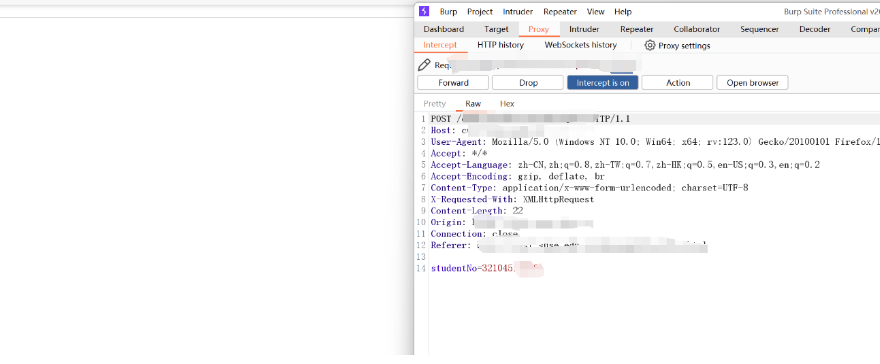This screenshot has height=364, width=880.
Task: Select the Proxy tab
Action: 539,29
